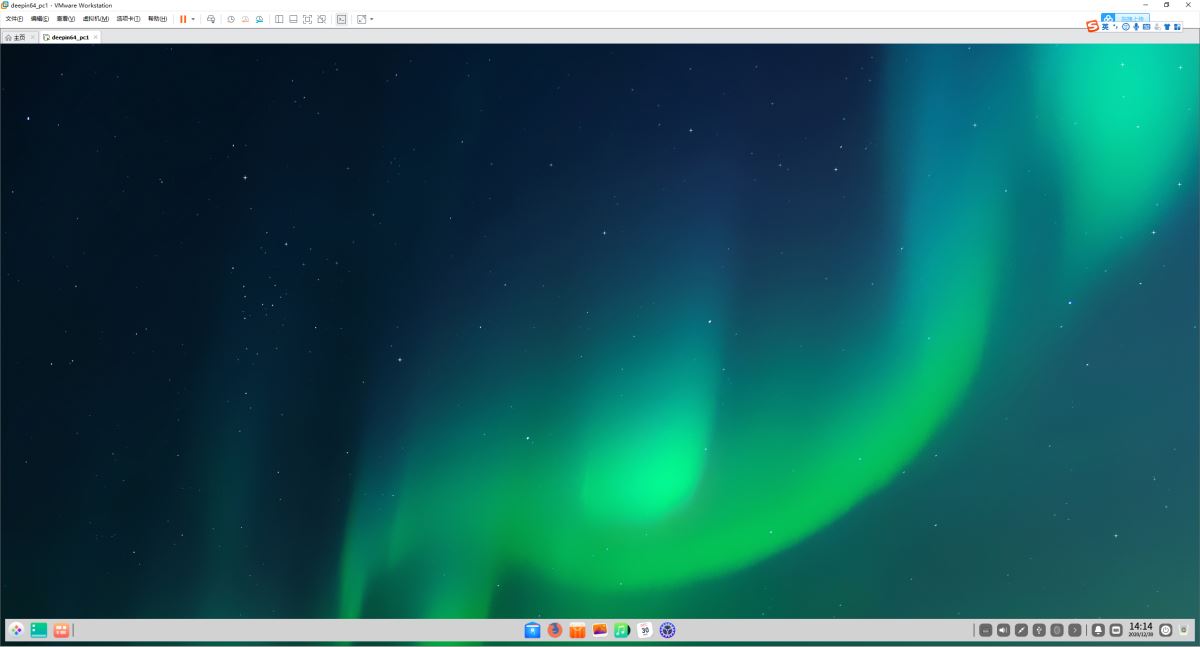The height and width of the screenshot is (647, 1200).
Task: Expand the system tray collapse arrow
Action: (1075, 630)
